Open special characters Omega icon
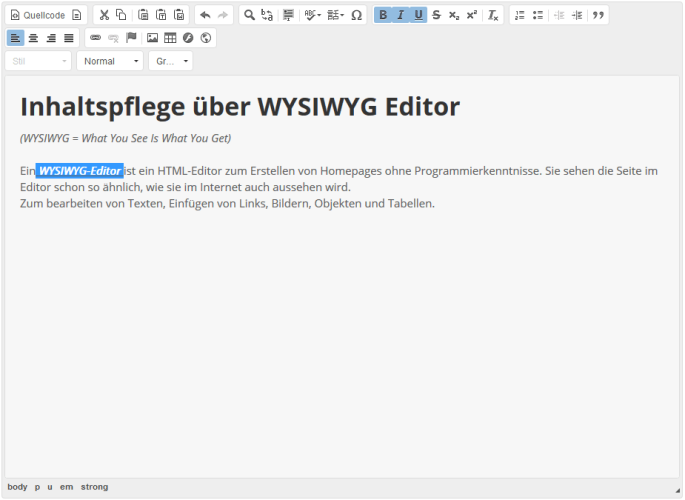 coord(356,15)
